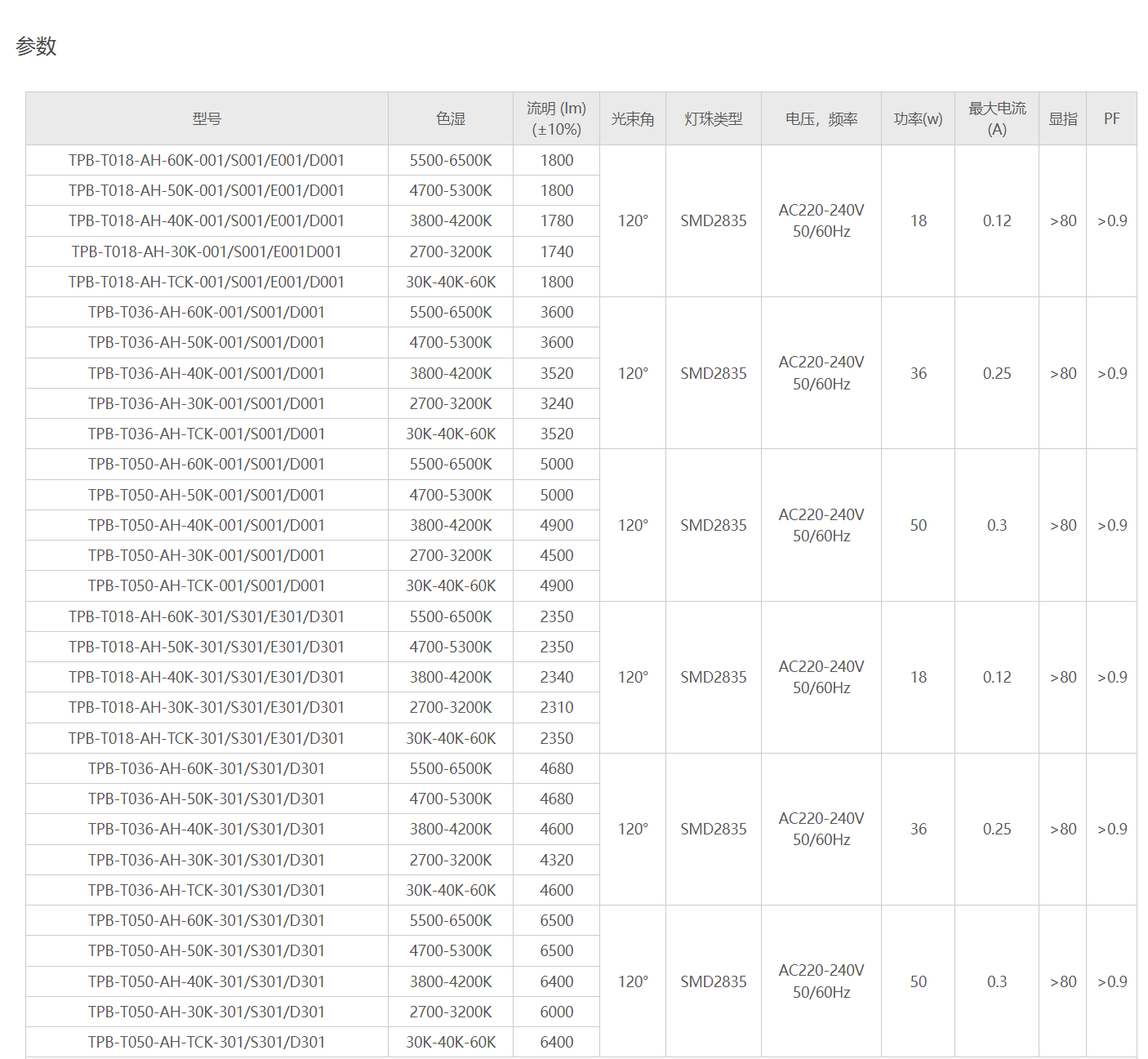The image size is (1148, 1059).
Task: Select model TPB-T036-AH-TCK-001/S001/D001 cell
Action: click(207, 434)
